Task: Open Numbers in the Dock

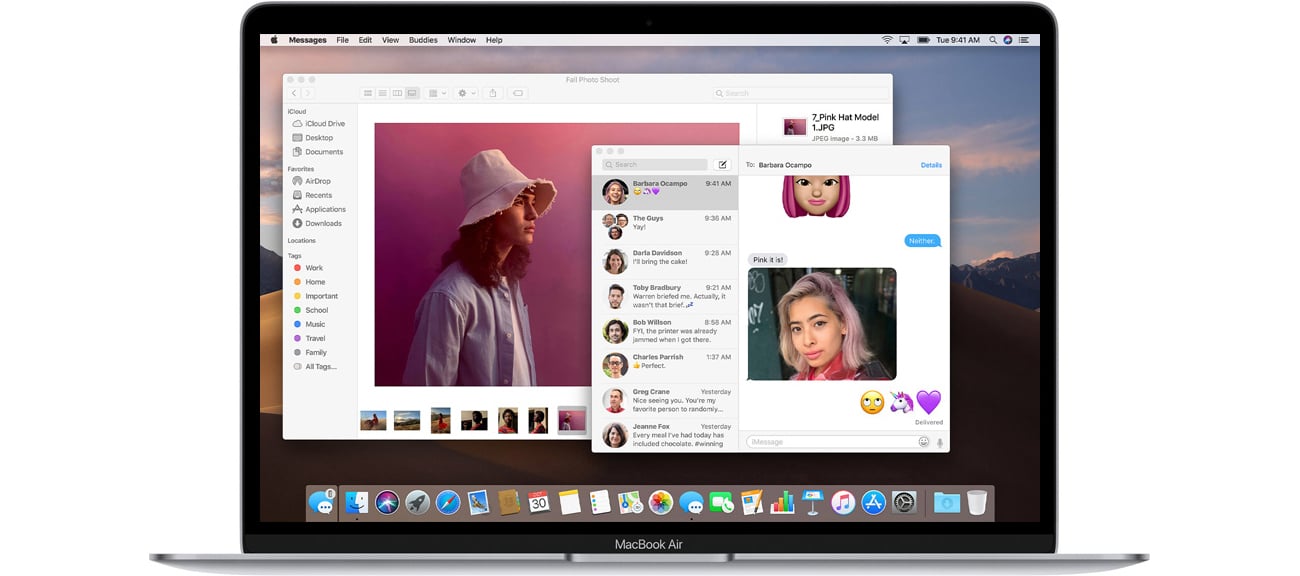Action: click(782, 502)
